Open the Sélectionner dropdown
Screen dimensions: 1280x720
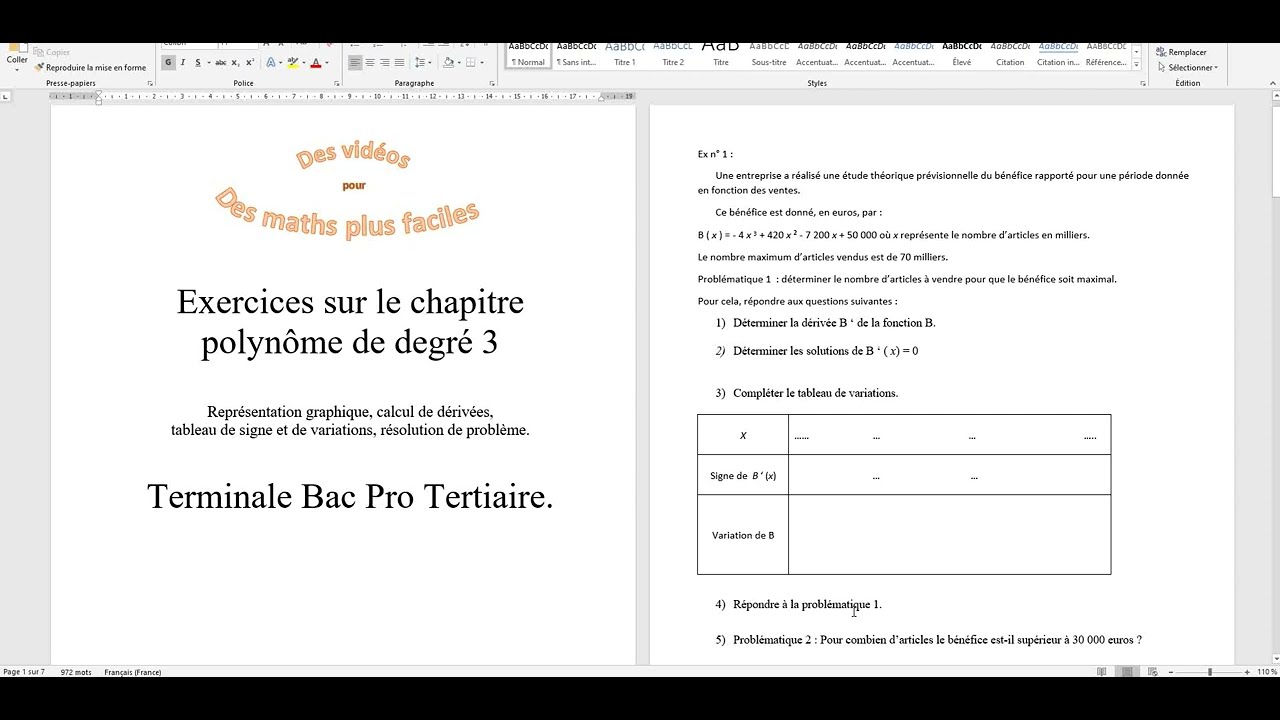(x=1187, y=67)
